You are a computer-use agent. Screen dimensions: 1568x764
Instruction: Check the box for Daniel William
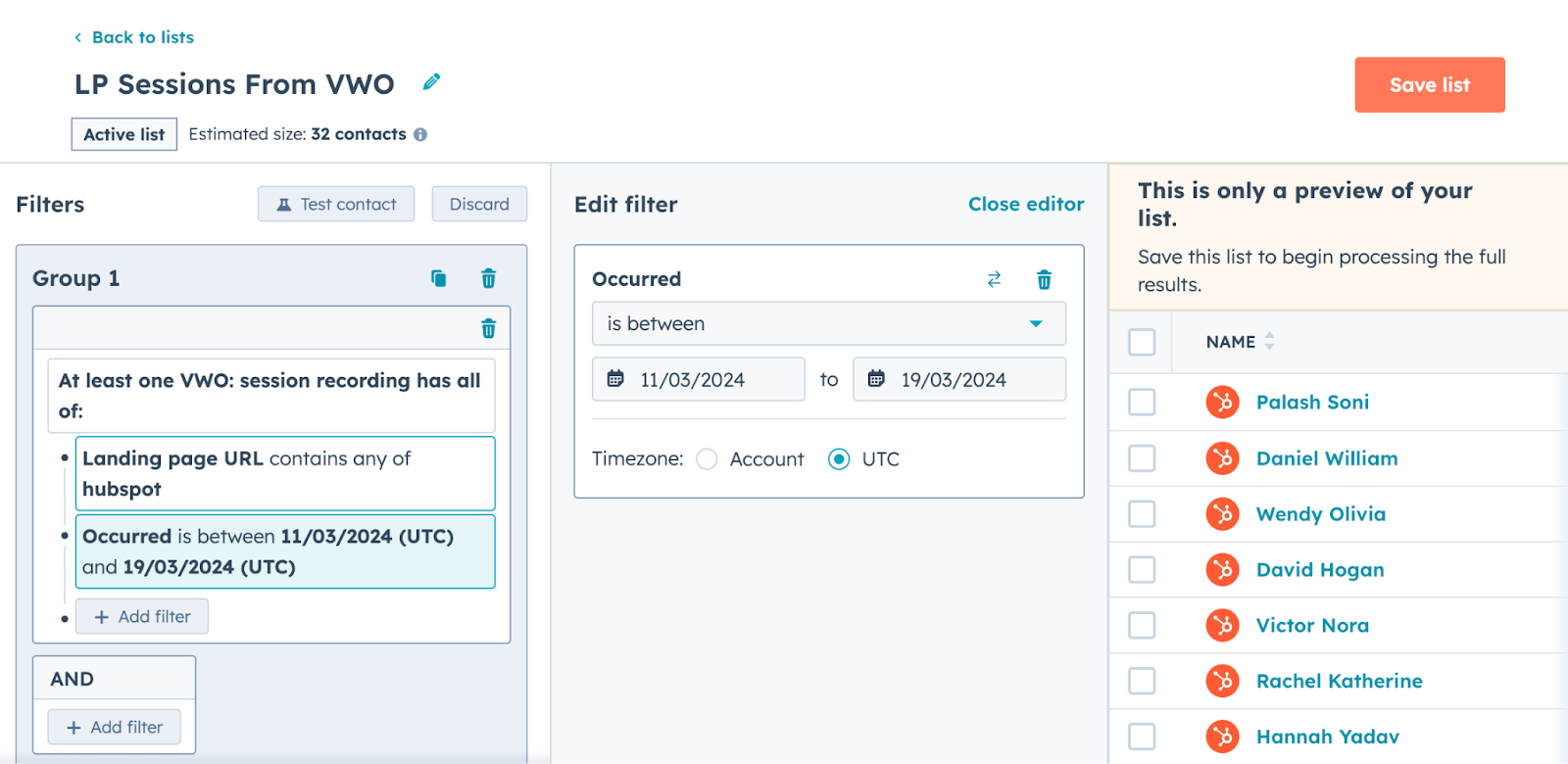click(x=1142, y=458)
